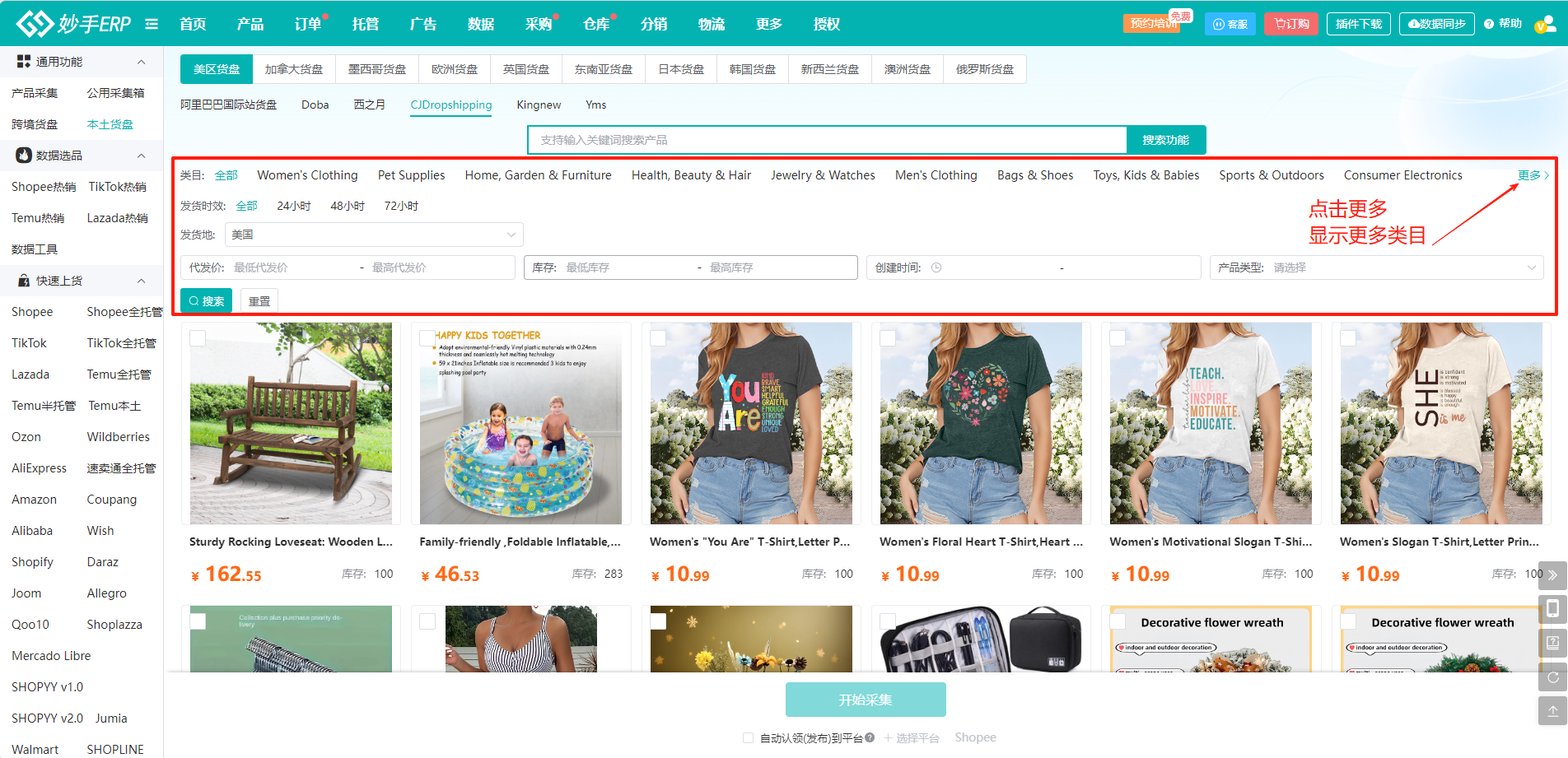Collapse the 通用功能 sidebar section
Image resolution: width=1568 pixels, height=758 pixels.
(x=141, y=62)
